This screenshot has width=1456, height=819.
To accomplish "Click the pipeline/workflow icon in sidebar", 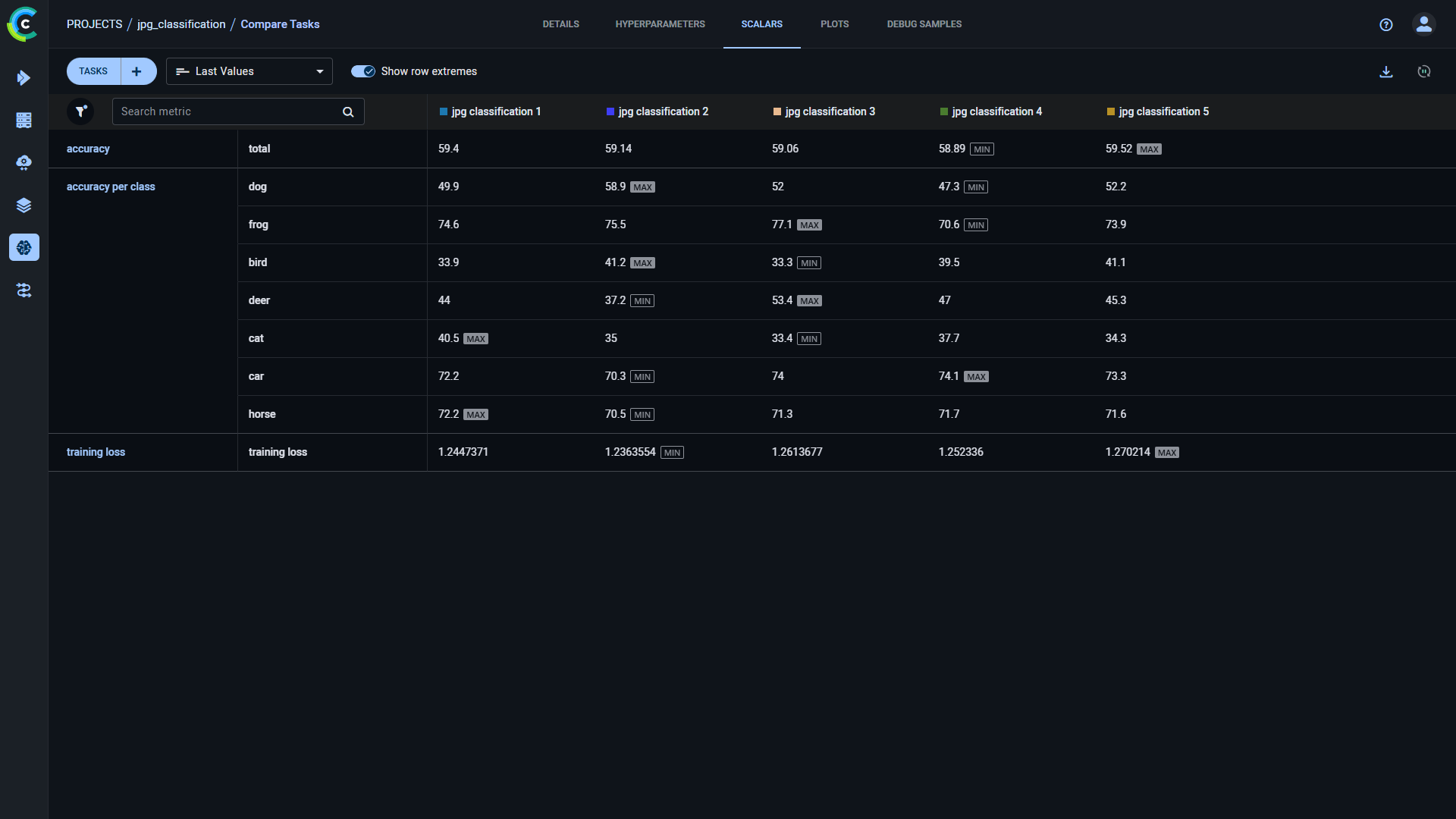I will coord(24,290).
